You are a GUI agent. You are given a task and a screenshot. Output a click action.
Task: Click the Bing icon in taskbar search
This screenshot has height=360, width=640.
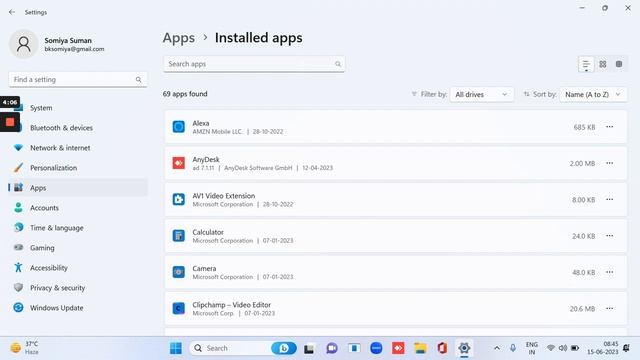click(284, 348)
